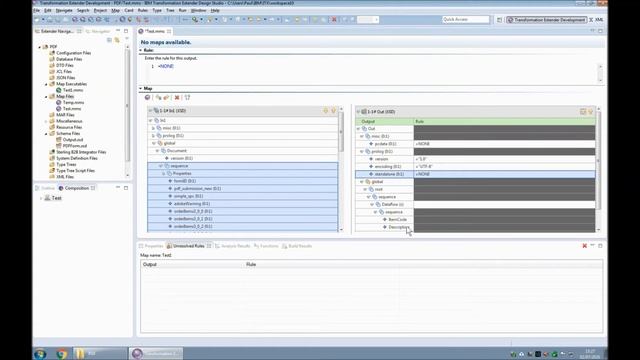Select the Description output item
This screenshot has height=360, width=640.
399,227
